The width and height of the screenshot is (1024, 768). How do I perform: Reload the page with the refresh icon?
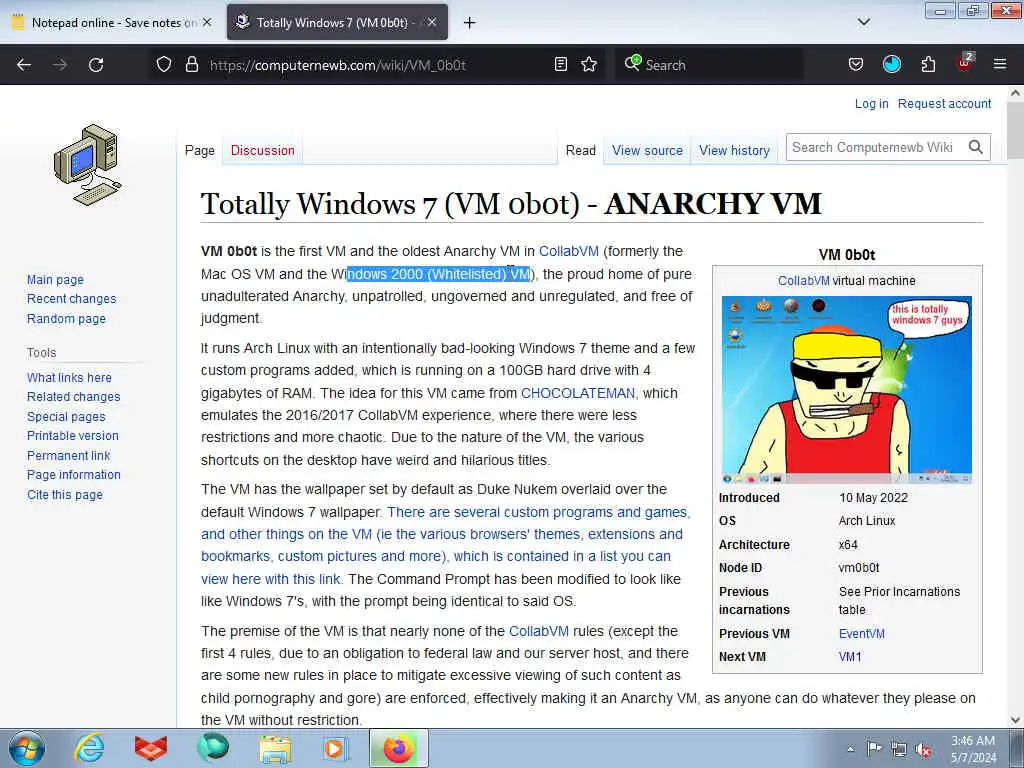[x=96, y=65]
